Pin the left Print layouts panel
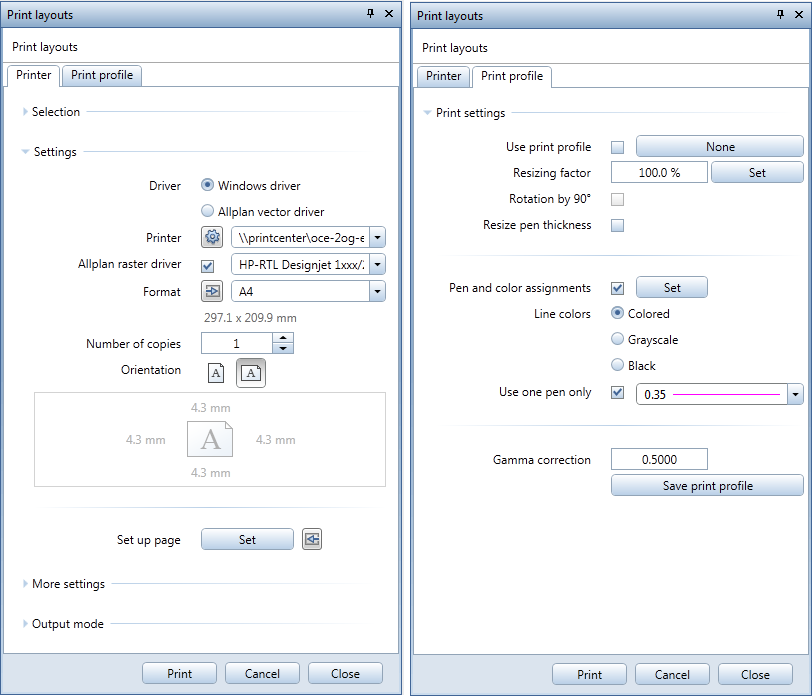 pyautogui.click(x=370, y=14)
